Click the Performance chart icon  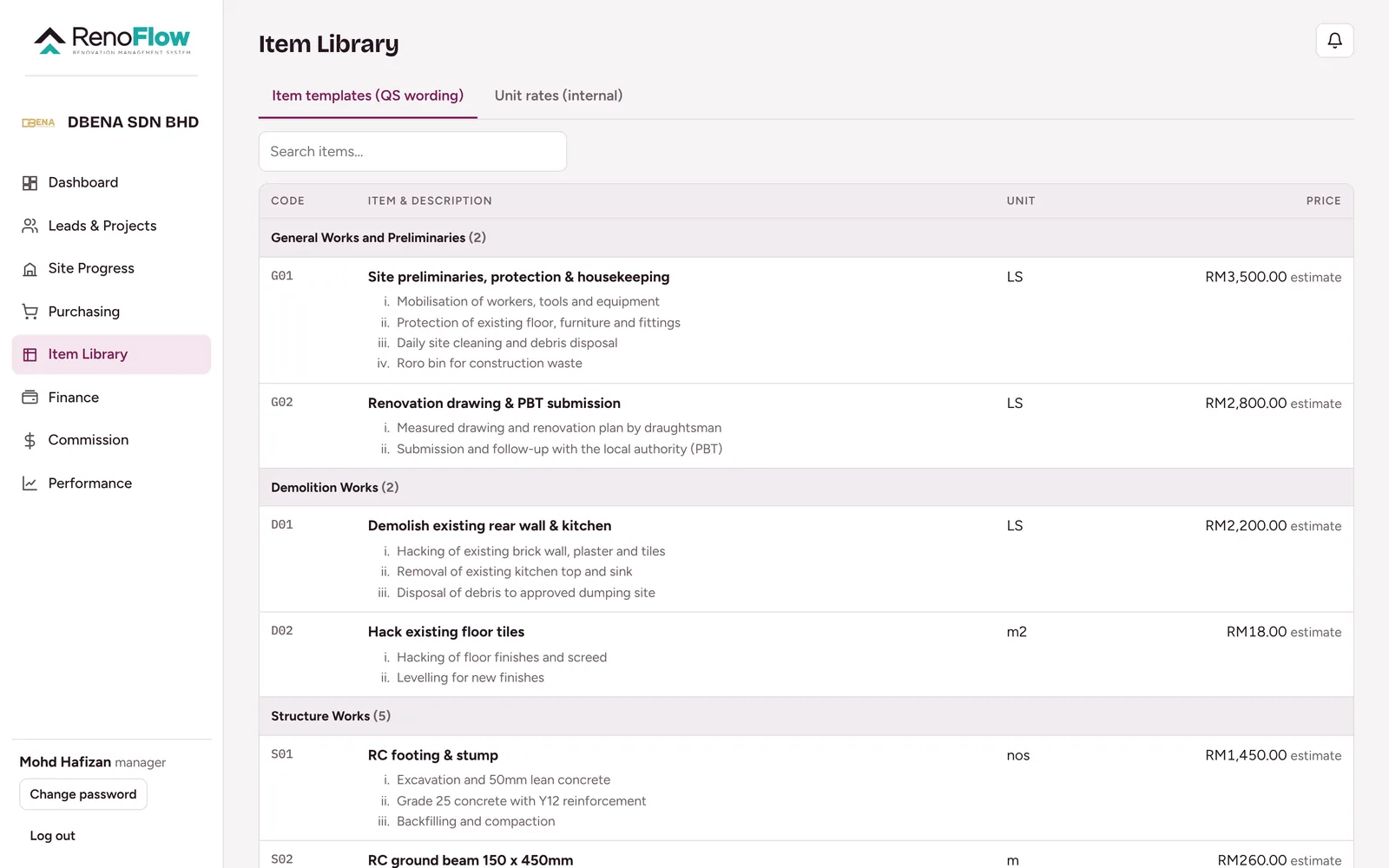[30, 483]
